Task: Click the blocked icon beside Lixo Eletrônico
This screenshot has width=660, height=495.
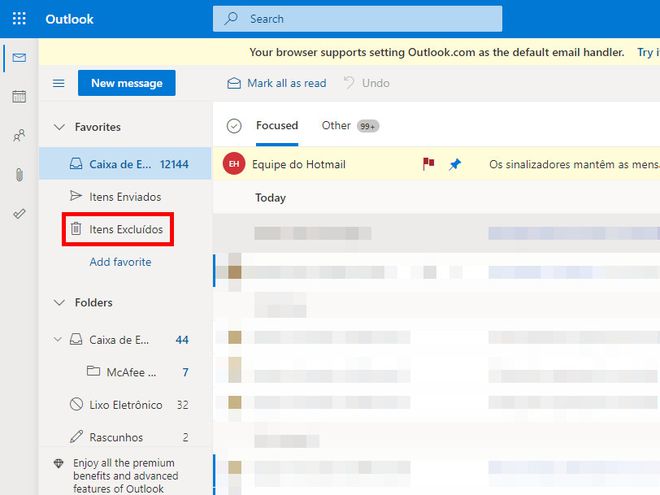Action: coord(76,404)
